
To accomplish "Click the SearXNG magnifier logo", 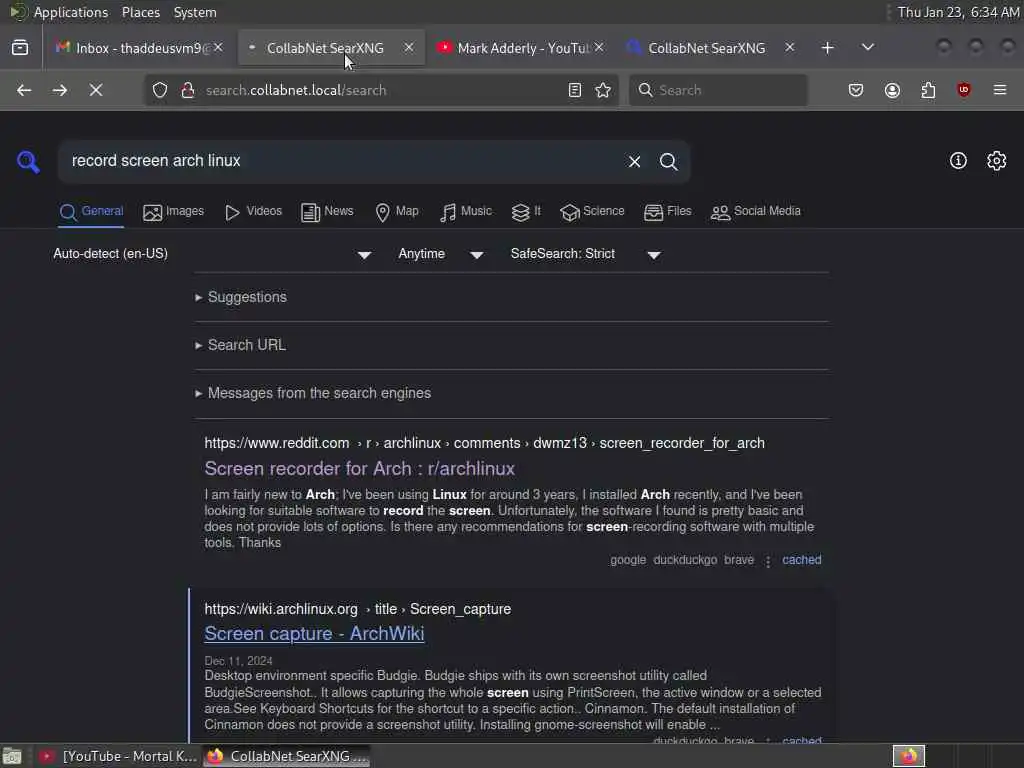I will coord(28,161).
